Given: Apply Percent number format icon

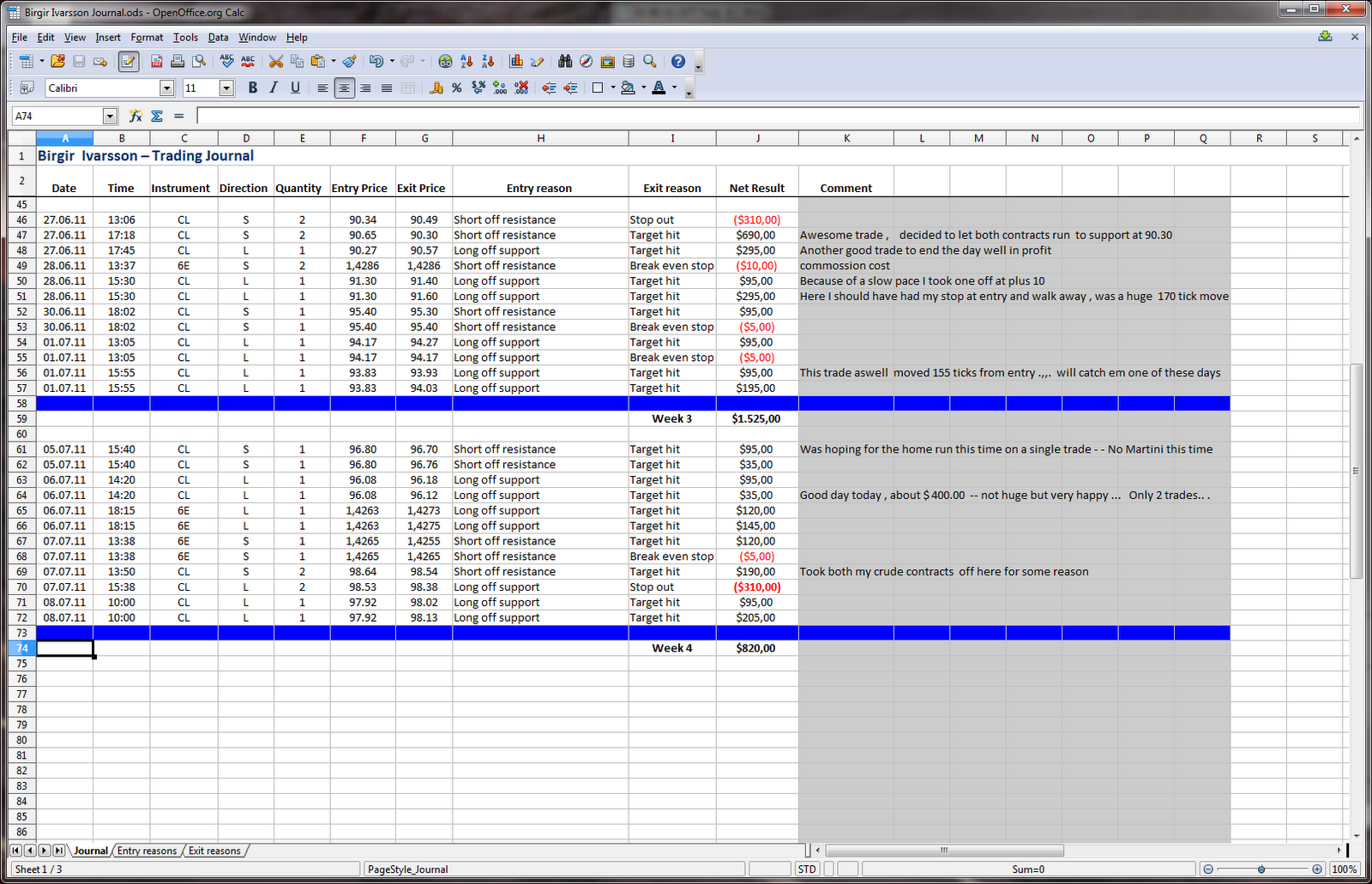Looking at the screenshot, I should pos(457,87).
